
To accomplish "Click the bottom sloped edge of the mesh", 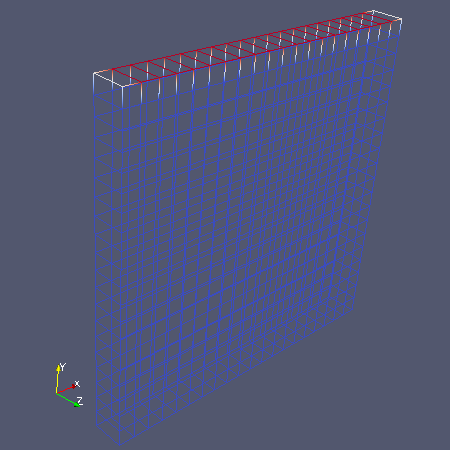I will [237, 377].
